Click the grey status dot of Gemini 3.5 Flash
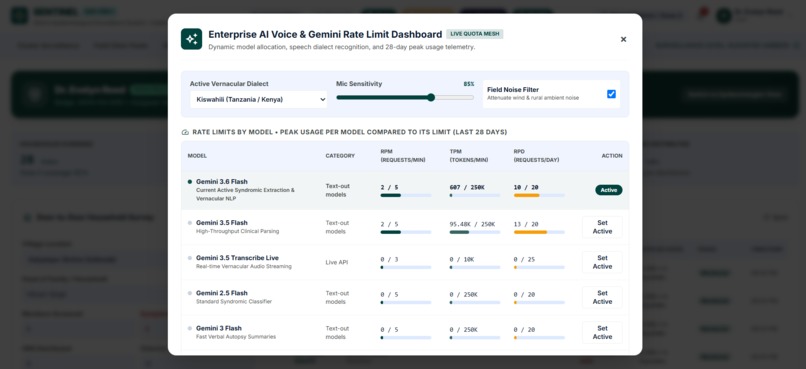This screenshot has height=369, width=806. click(x=190, y=223)
